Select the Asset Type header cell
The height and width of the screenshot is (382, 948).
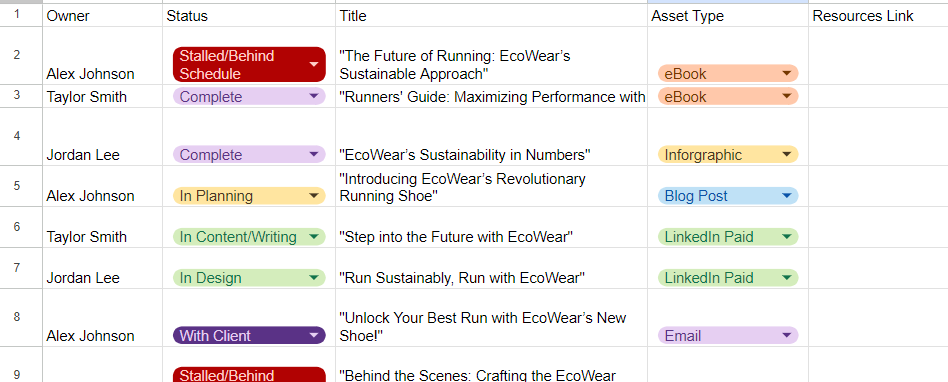coord(728,16)
